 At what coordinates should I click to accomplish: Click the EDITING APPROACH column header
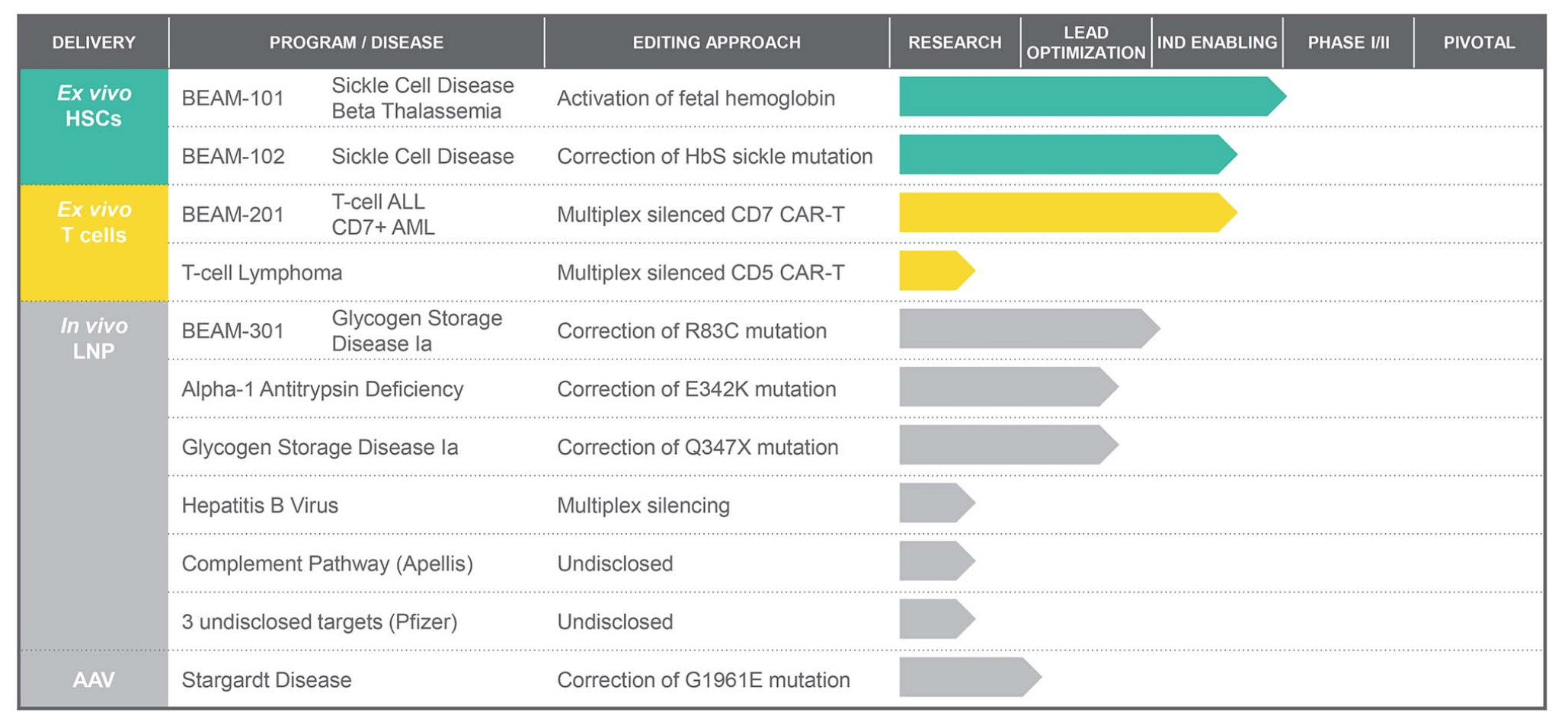coord(716,43)
